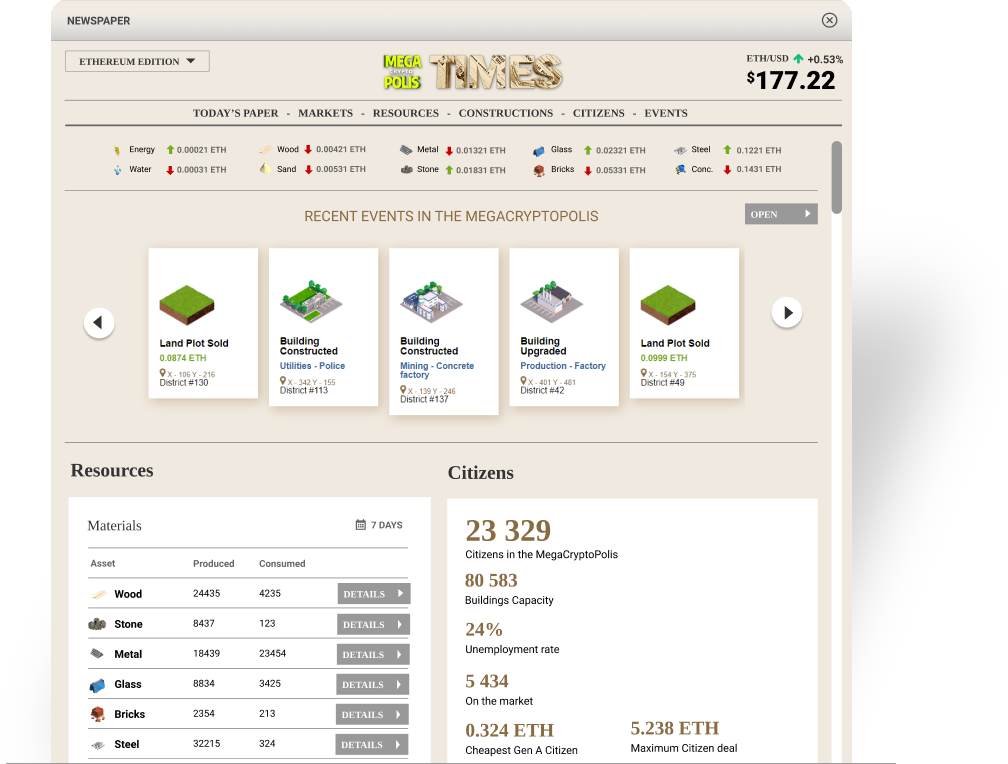The height and width of the screenshot is (764, 1008).
Task: Click District #49 location pin icon
Action: [644, 373]
